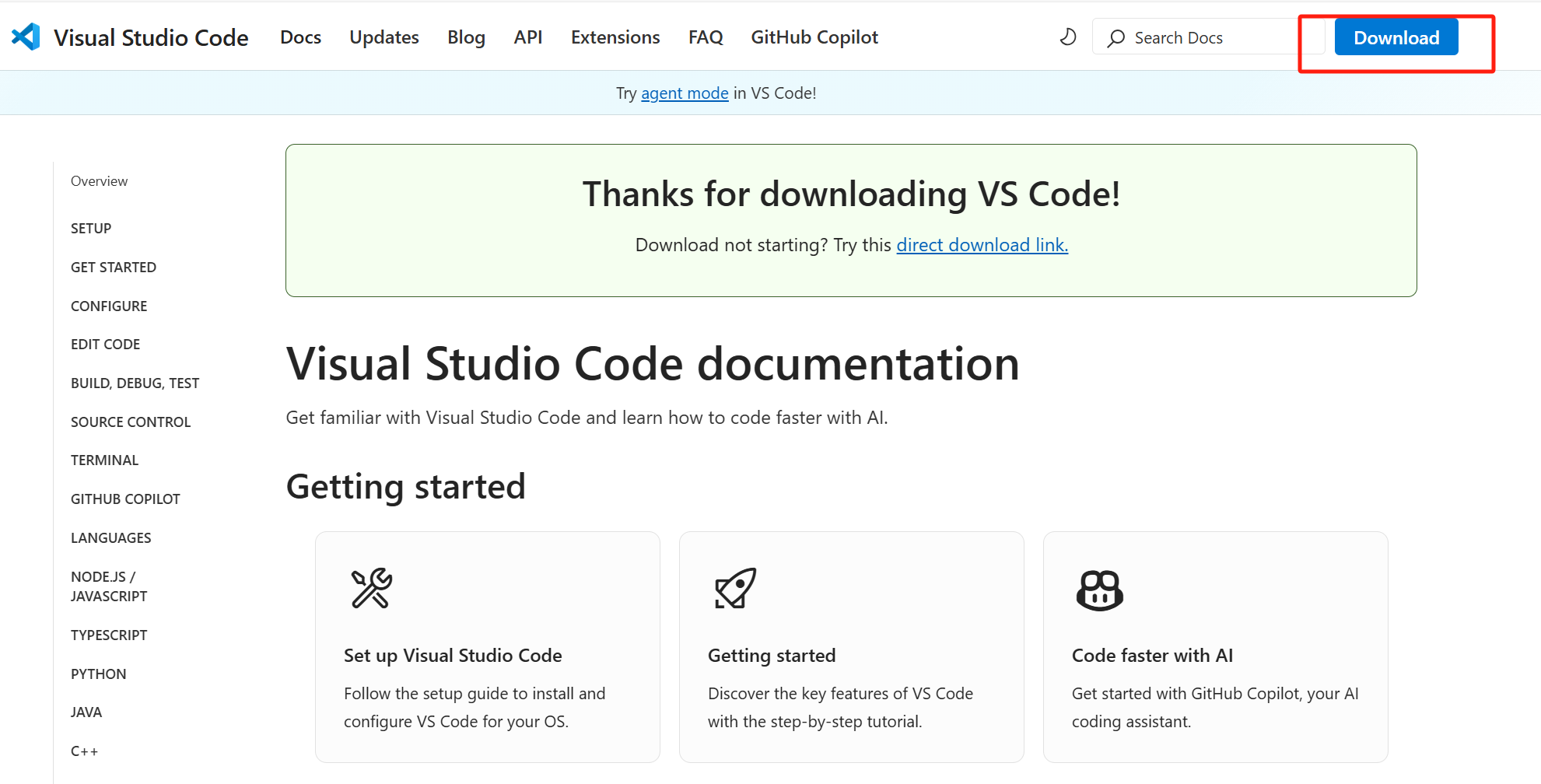
Task: Expand NODE.JS / JAVASCRIPT sidebar section
Action: tap(109, 586)
